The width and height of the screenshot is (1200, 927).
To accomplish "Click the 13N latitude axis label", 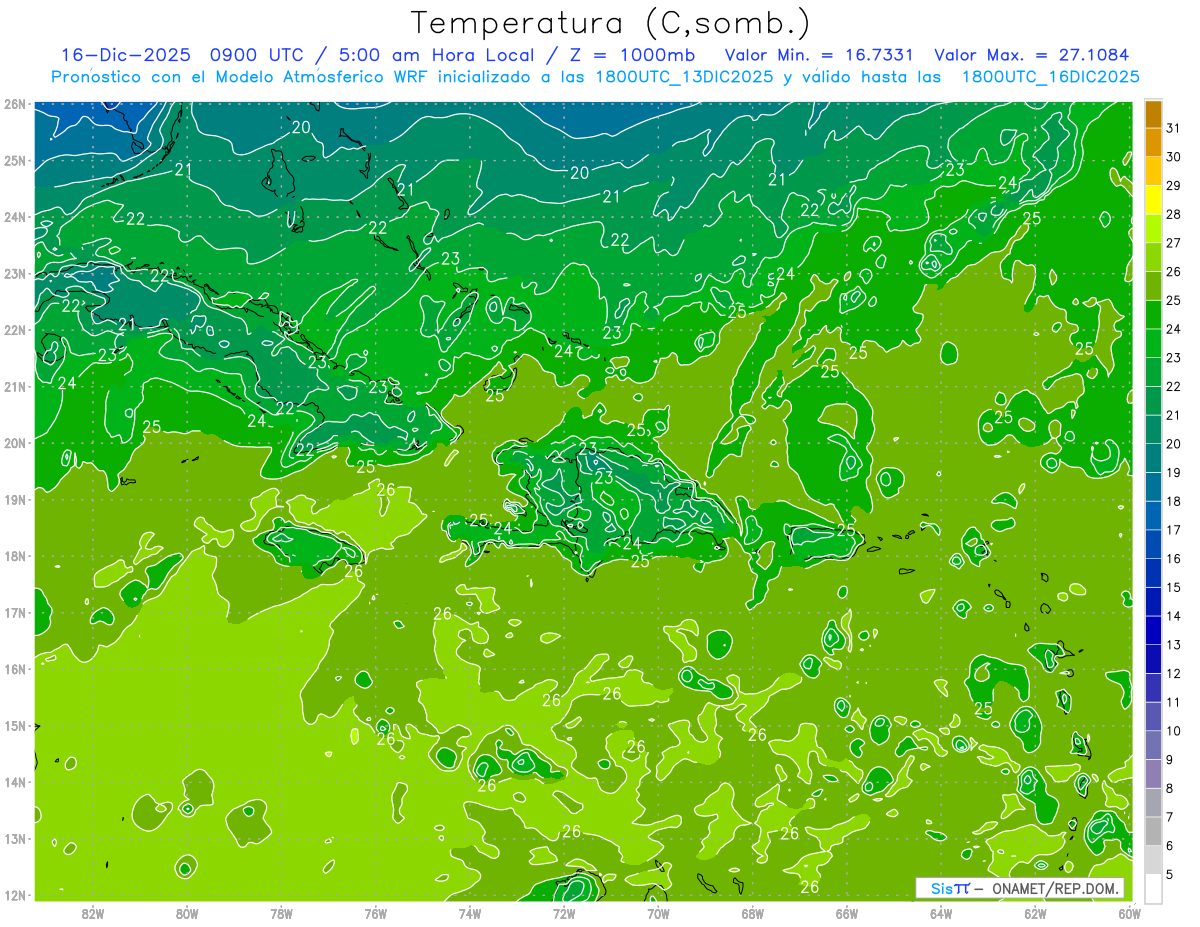I will (x=14, y=839).
